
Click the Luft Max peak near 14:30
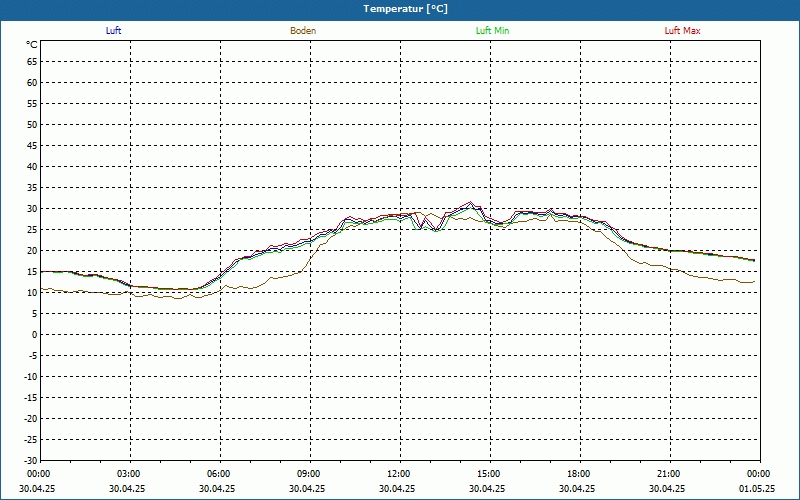(x=470, y=202)
